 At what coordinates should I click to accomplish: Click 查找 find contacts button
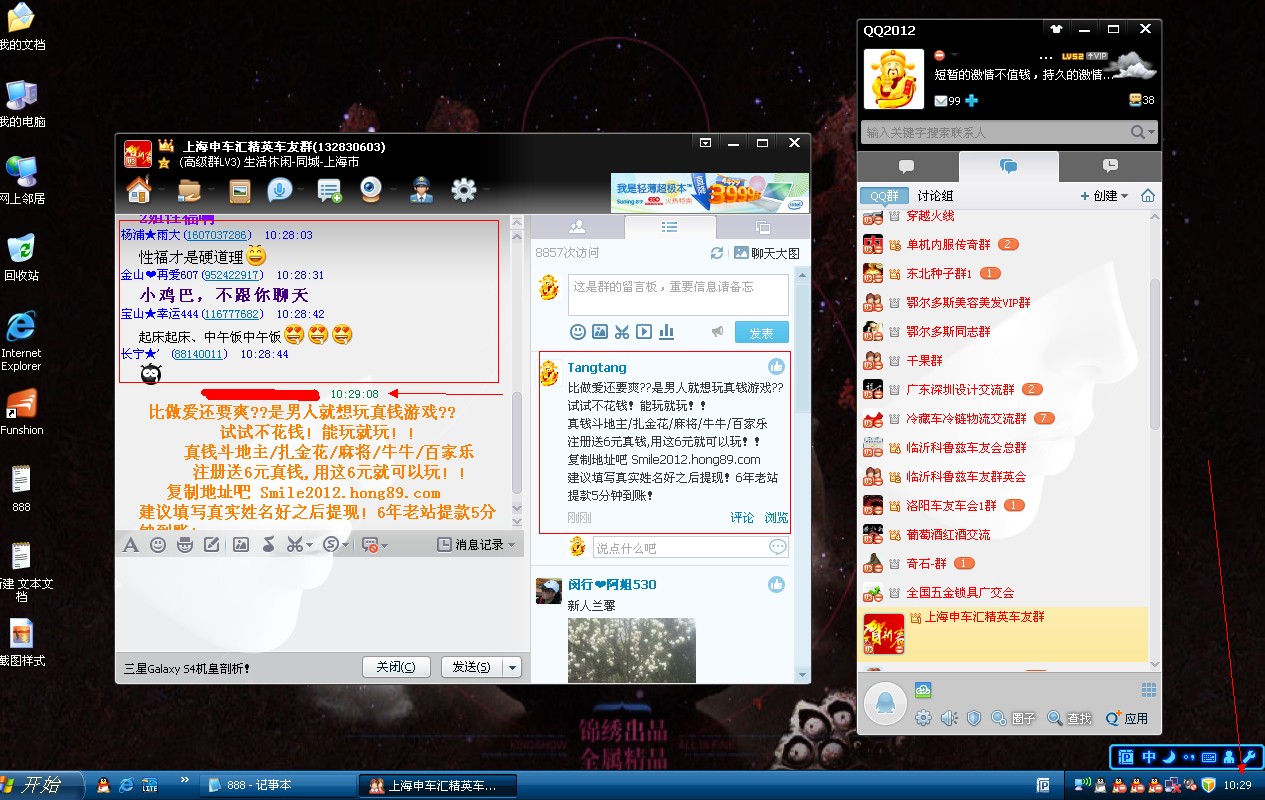[1070, 718]
